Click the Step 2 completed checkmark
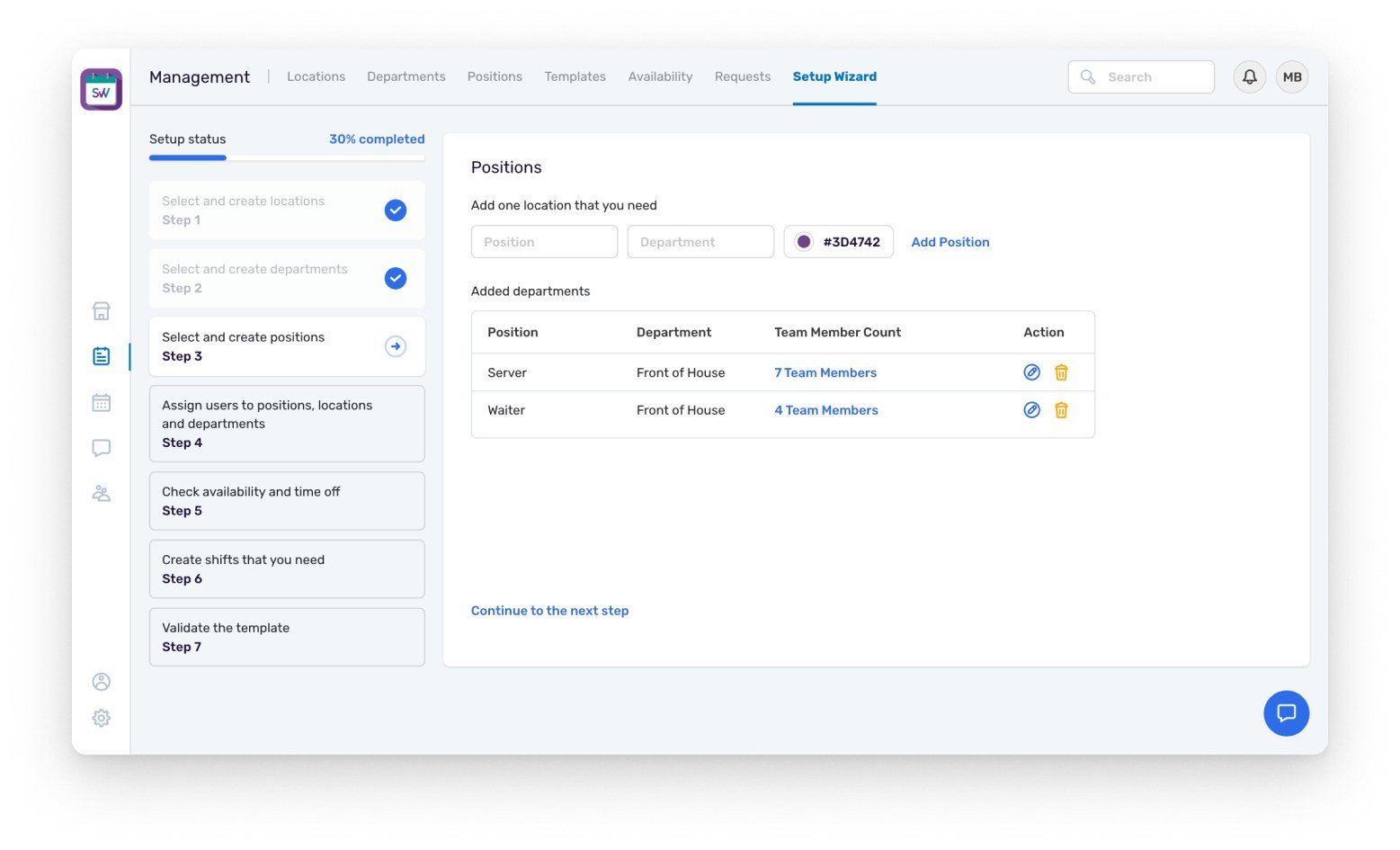The image size is (1400, 850). click(396, 279)
